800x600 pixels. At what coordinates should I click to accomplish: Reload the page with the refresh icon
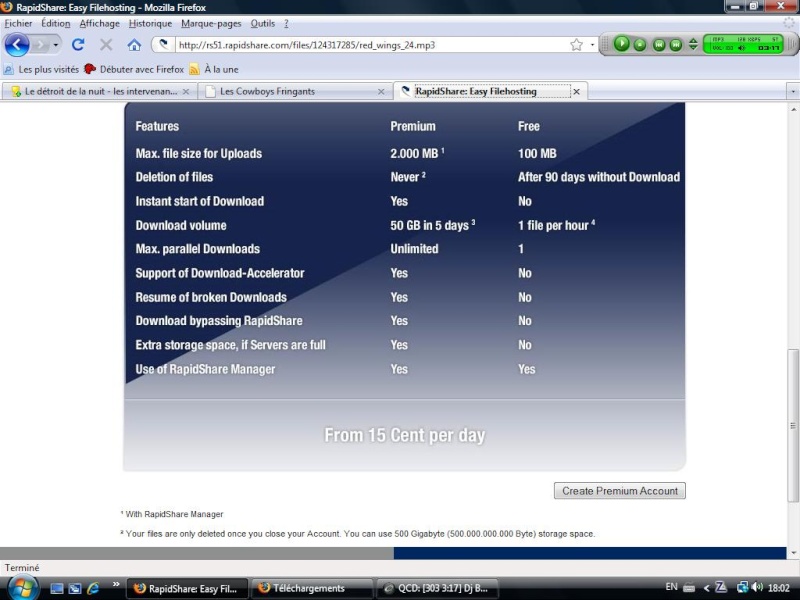click(x=78, y=45)
